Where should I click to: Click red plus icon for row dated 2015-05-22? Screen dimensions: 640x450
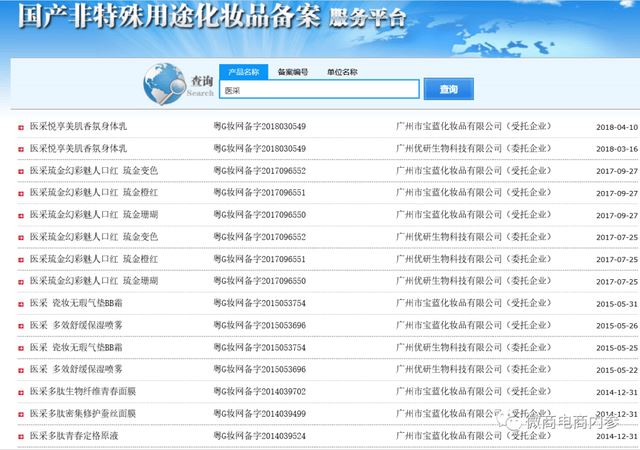[20, 369]
